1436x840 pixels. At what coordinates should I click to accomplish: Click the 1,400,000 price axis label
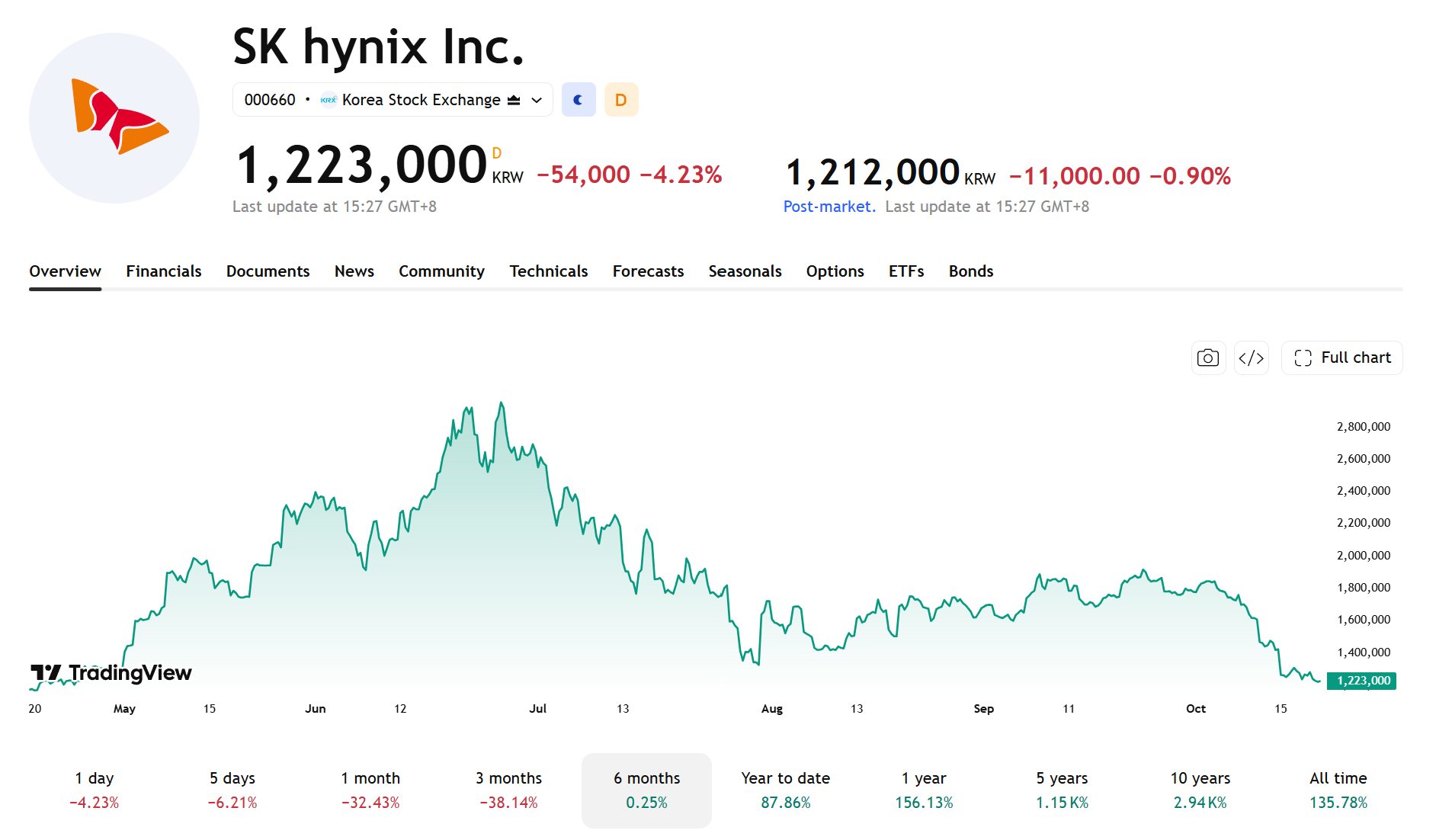point(1364,652)
